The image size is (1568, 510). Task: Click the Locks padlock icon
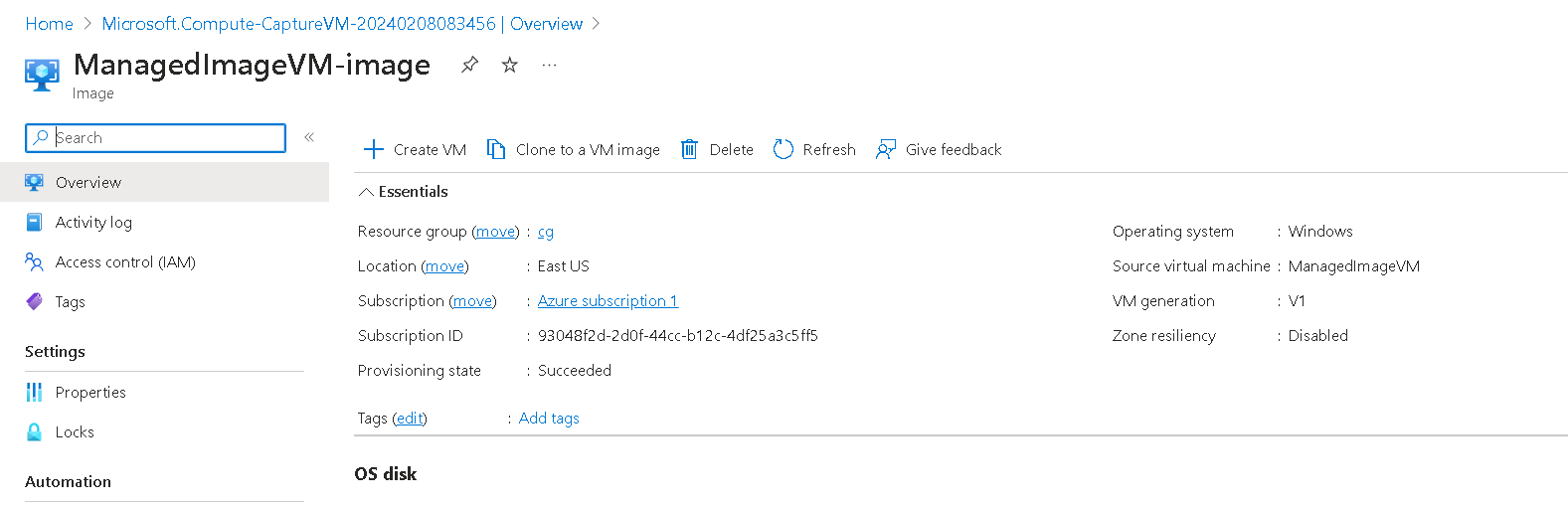(x=34, y=431)
